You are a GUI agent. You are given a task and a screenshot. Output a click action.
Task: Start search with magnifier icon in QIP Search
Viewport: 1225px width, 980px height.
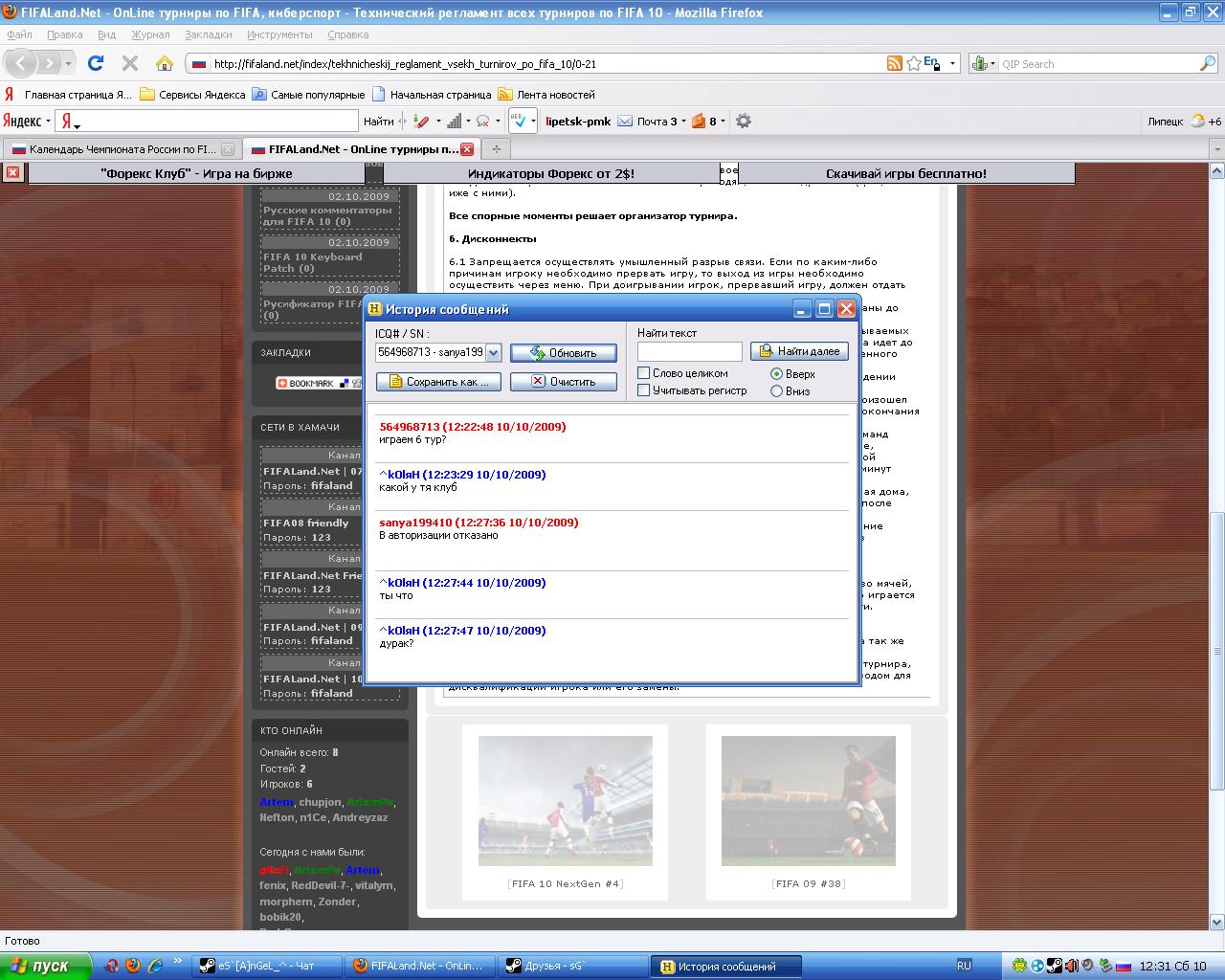tap(1208, 63)
